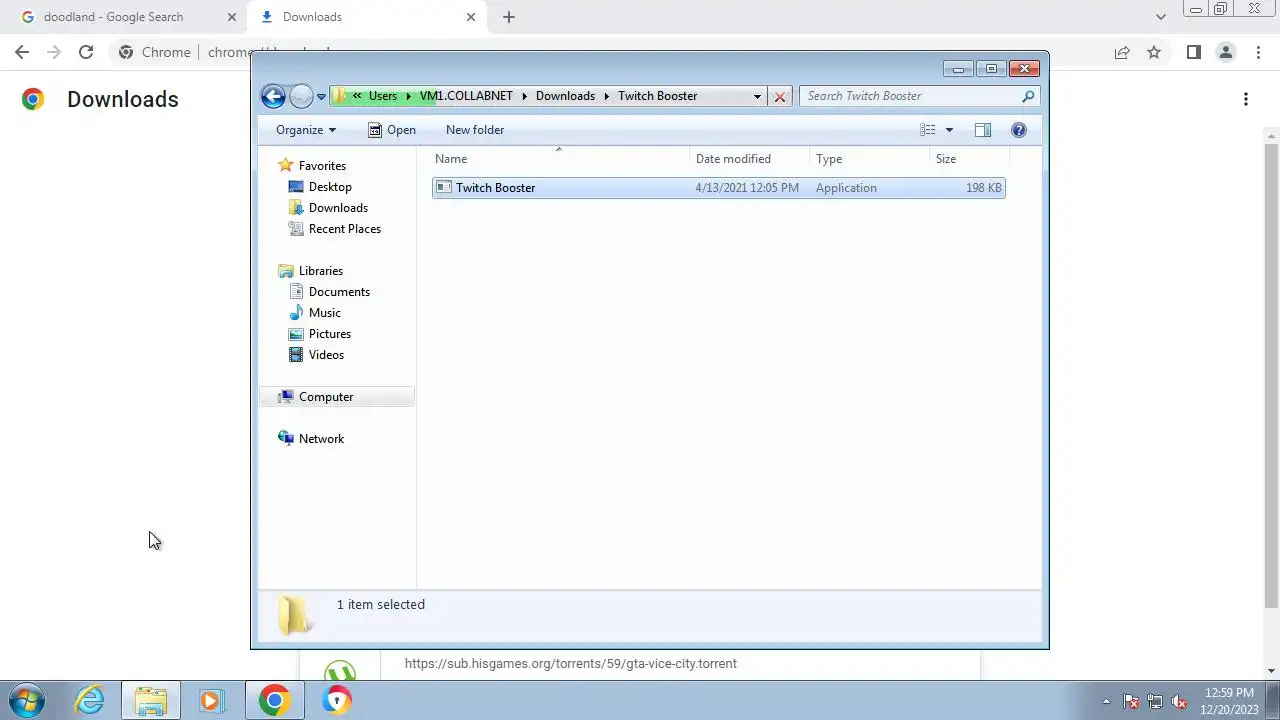Open Downloads page more actions menu
Screen dimensions: 1280x720
pos(1246,99)
